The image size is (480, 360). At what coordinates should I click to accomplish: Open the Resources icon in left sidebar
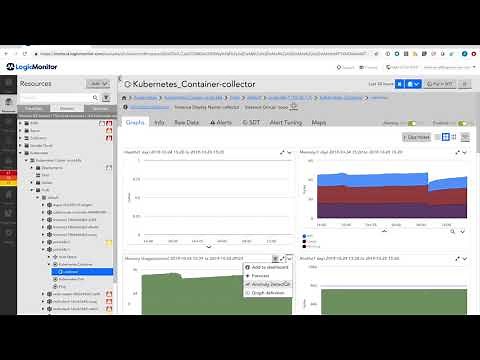pos(8,104)
